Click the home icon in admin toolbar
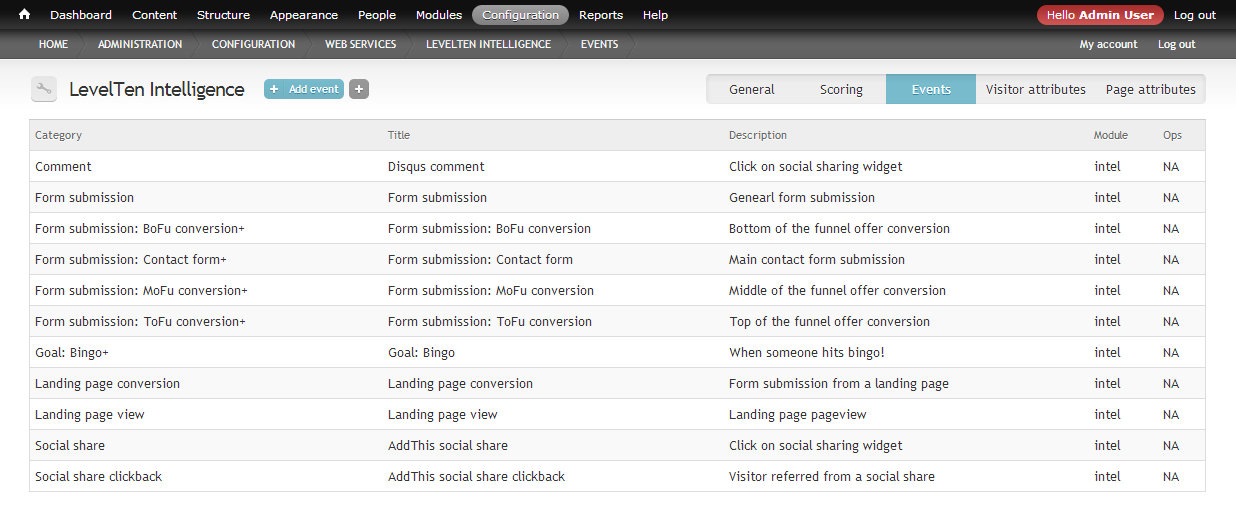The width and height of the screenshot is (1236, 512). pos(24,15)
